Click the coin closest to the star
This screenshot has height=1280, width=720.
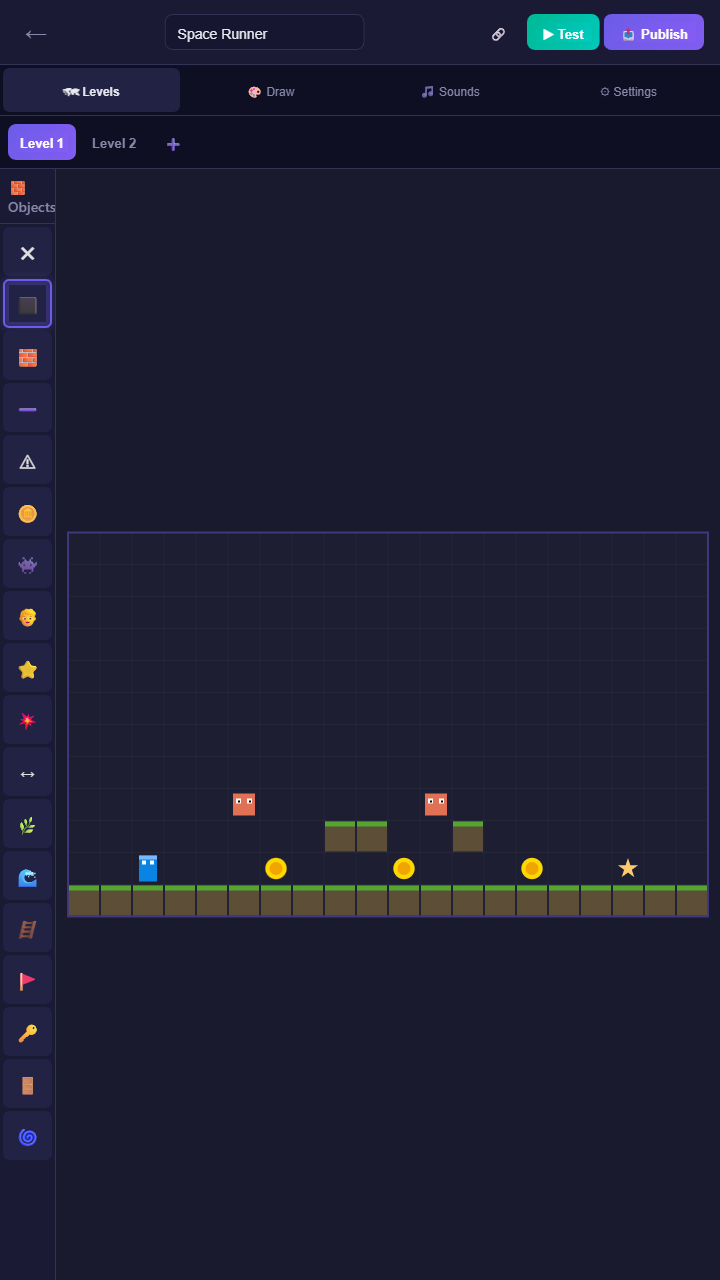click(x=532, y=868)
